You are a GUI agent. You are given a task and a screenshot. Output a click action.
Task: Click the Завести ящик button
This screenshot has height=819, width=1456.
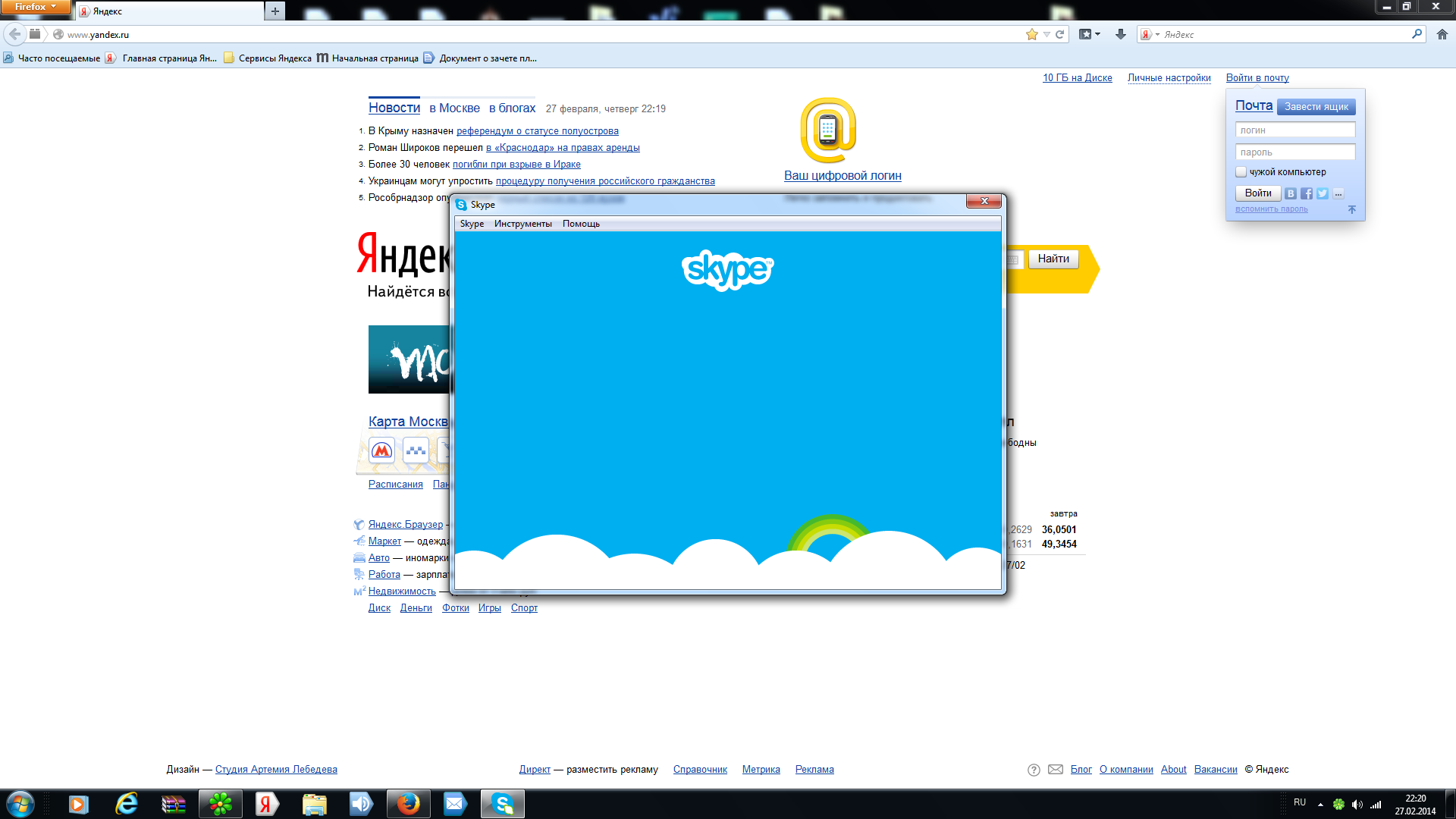pyautogui.click(x=1316, y=107)
